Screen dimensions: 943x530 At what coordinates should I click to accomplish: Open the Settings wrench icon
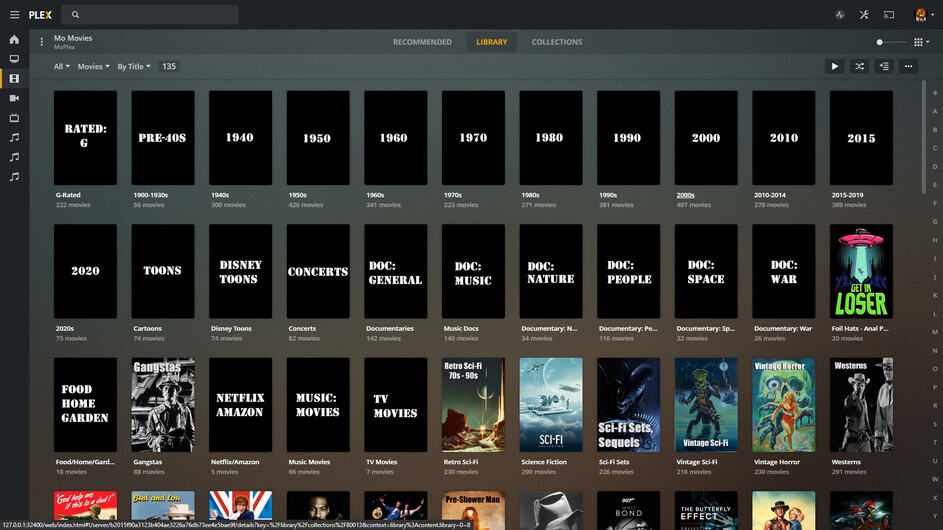coord(864,14)
